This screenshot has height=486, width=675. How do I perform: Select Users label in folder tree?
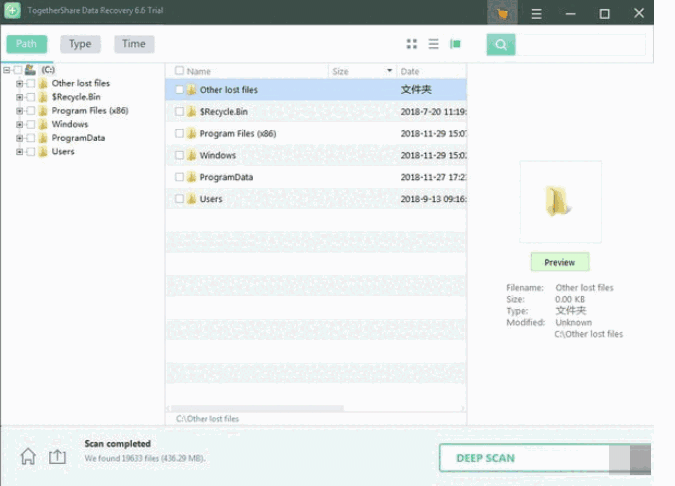tap(63, 152)
